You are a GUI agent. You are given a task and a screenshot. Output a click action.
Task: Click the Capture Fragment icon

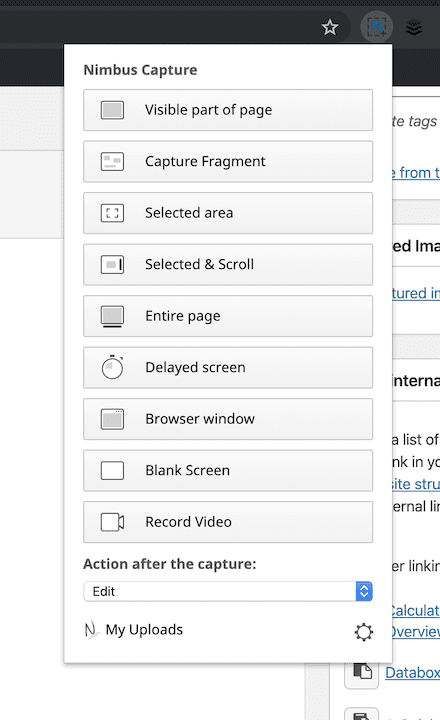(x=113, y=162)
